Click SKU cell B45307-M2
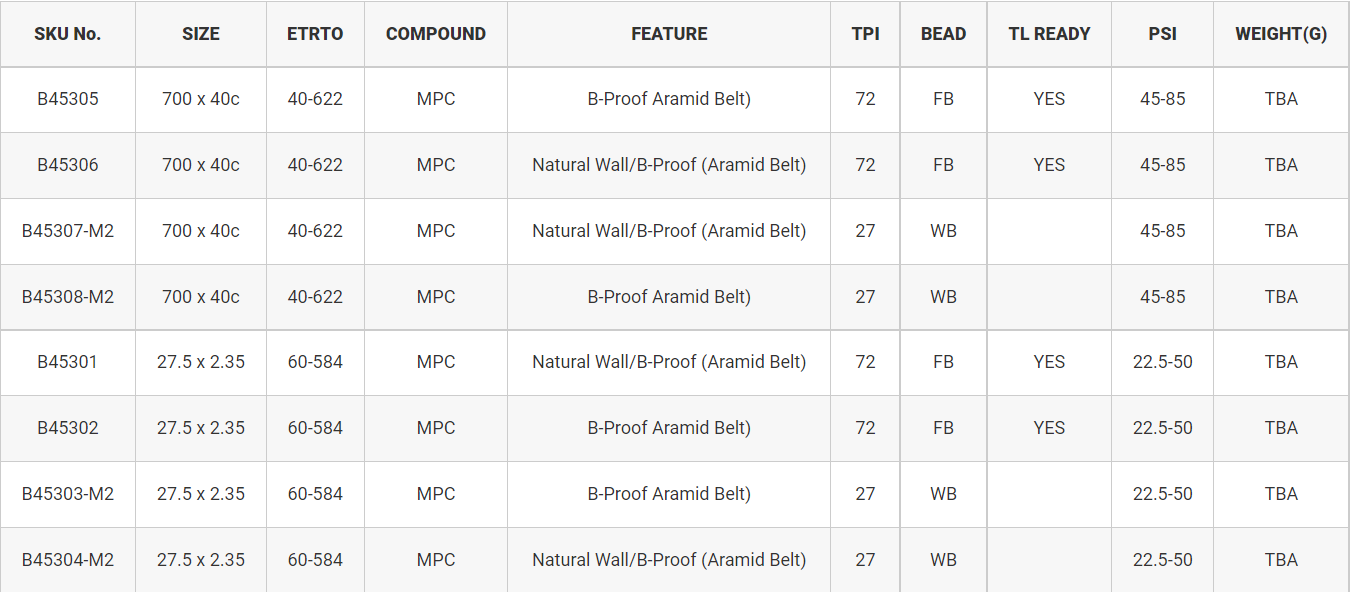The image size is (1351, 592). 68,231
